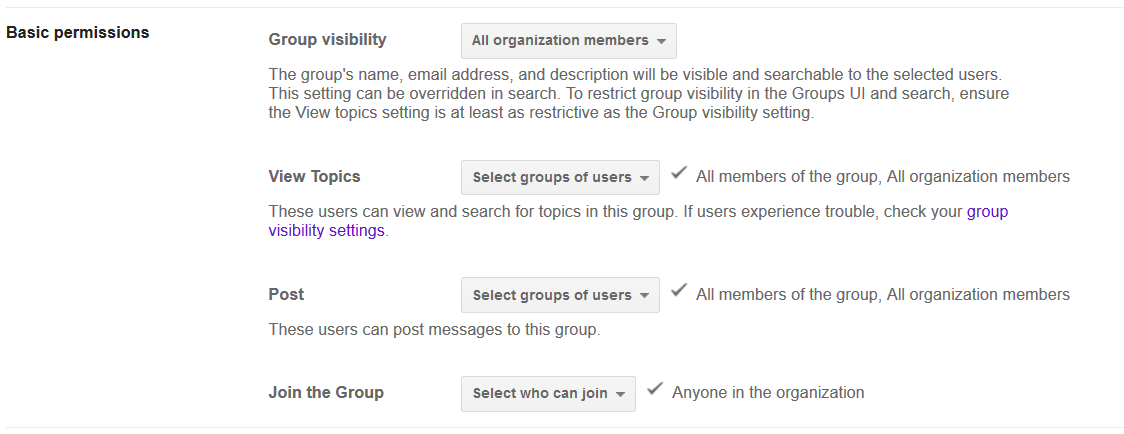The image size is (1124, 434).
Task: Open the View Topics user selection dropdown
Action: coord(560,177)
